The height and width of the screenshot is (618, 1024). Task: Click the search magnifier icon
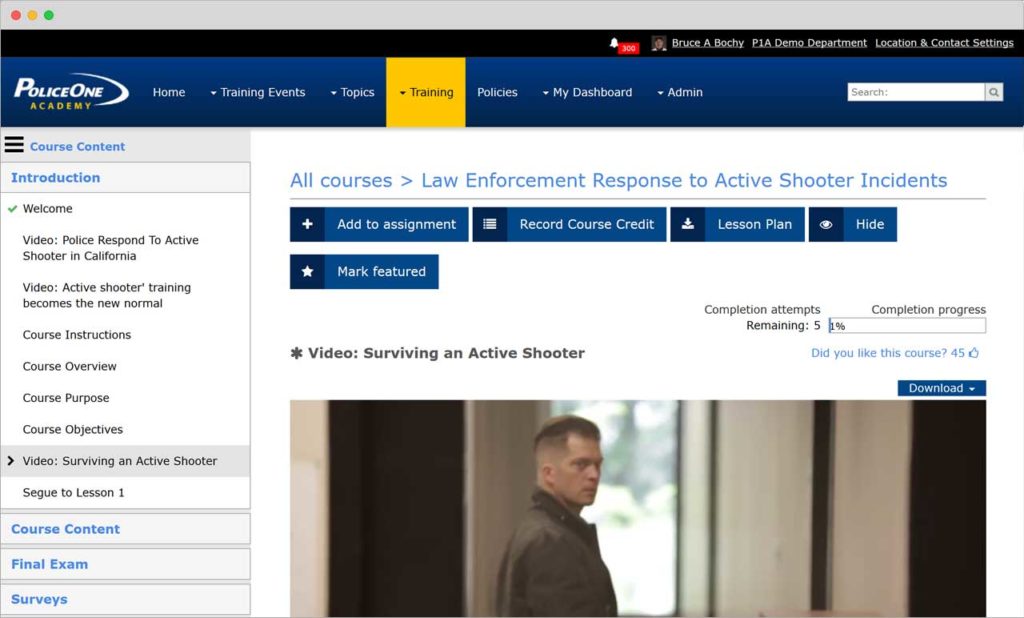tap(994, 92)
